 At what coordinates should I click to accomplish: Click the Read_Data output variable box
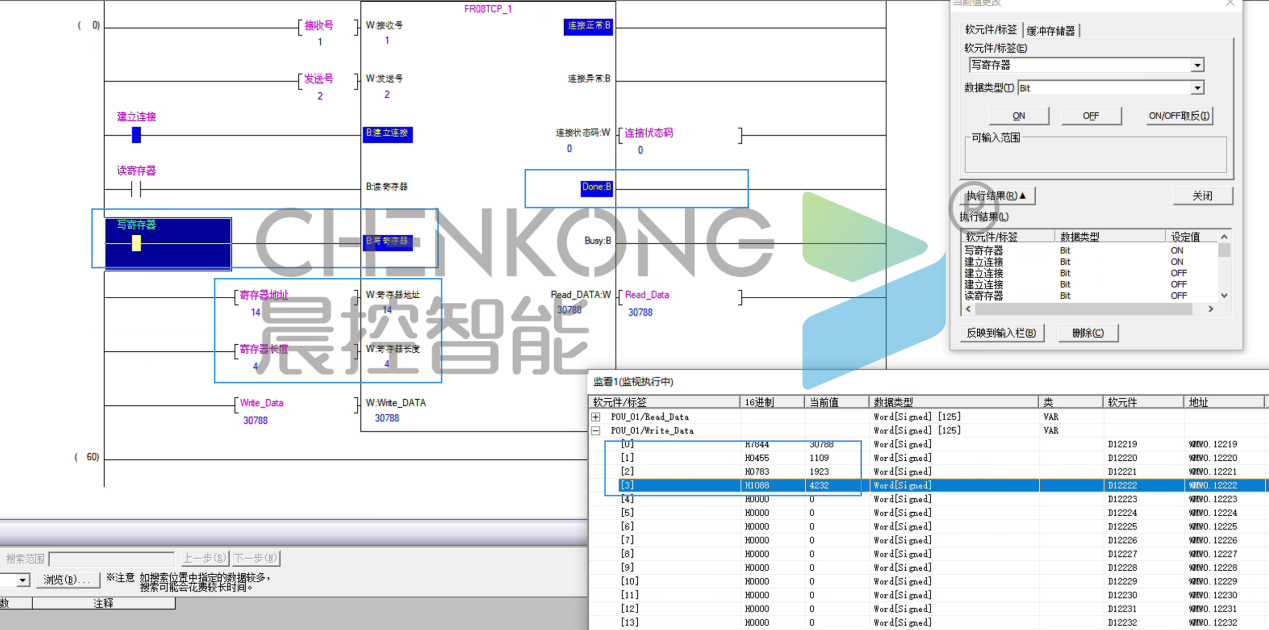(x=680, y=296)
